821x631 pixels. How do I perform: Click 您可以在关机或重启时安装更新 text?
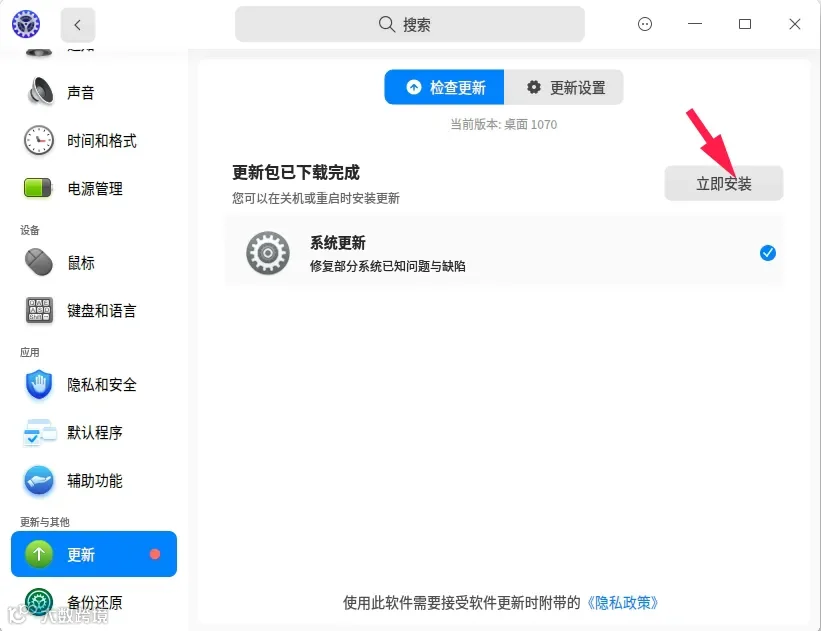[x=316, y=198]
